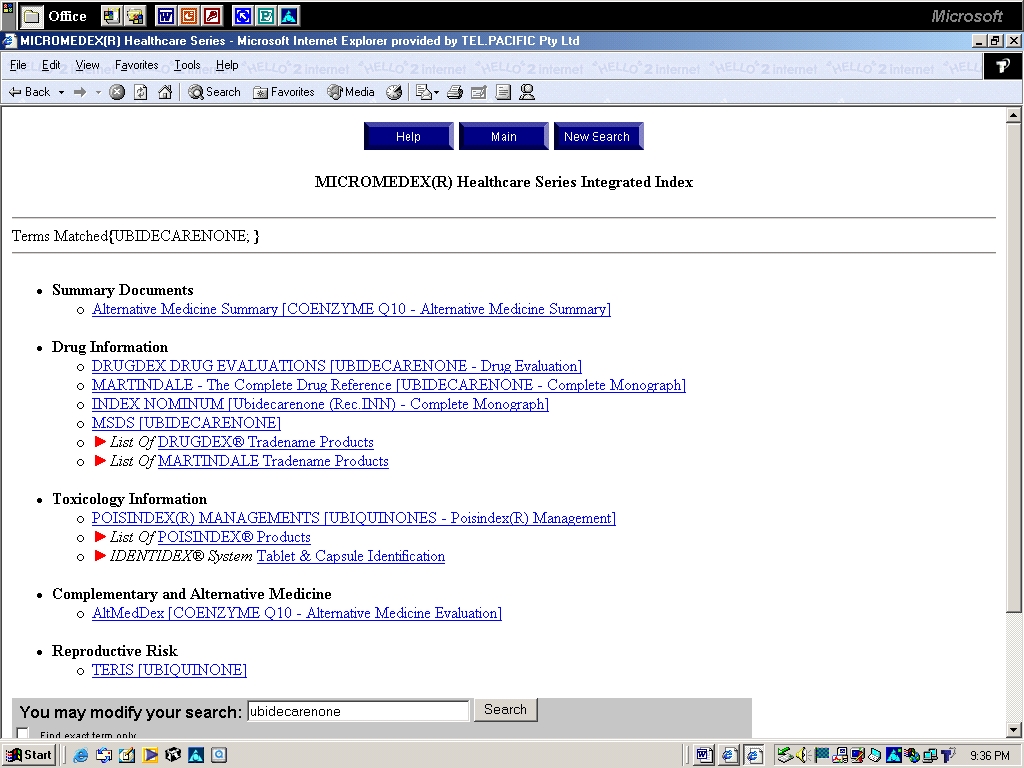Viewport: 1024px width, 768px height.
Task: Click Search button beside ubidecarenone field
Action: 505,709
